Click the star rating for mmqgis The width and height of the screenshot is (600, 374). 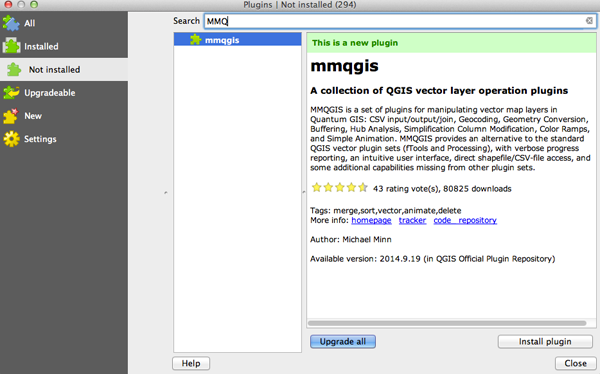coord(339,188)
